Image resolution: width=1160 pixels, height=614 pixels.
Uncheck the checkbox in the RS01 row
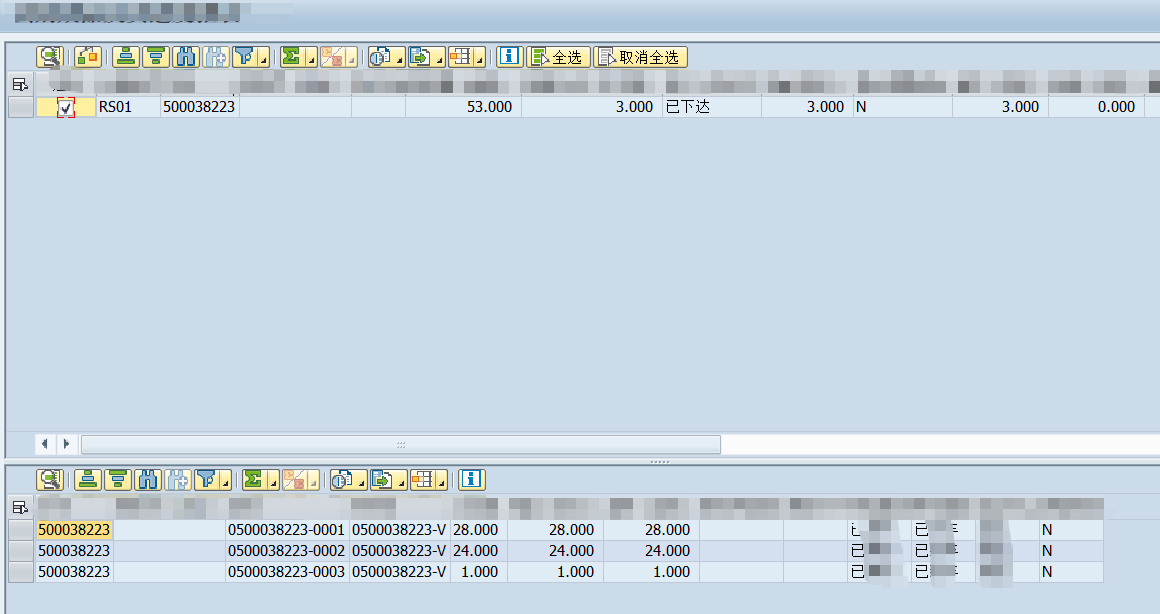pyautogui.click(x=66, y=107)
